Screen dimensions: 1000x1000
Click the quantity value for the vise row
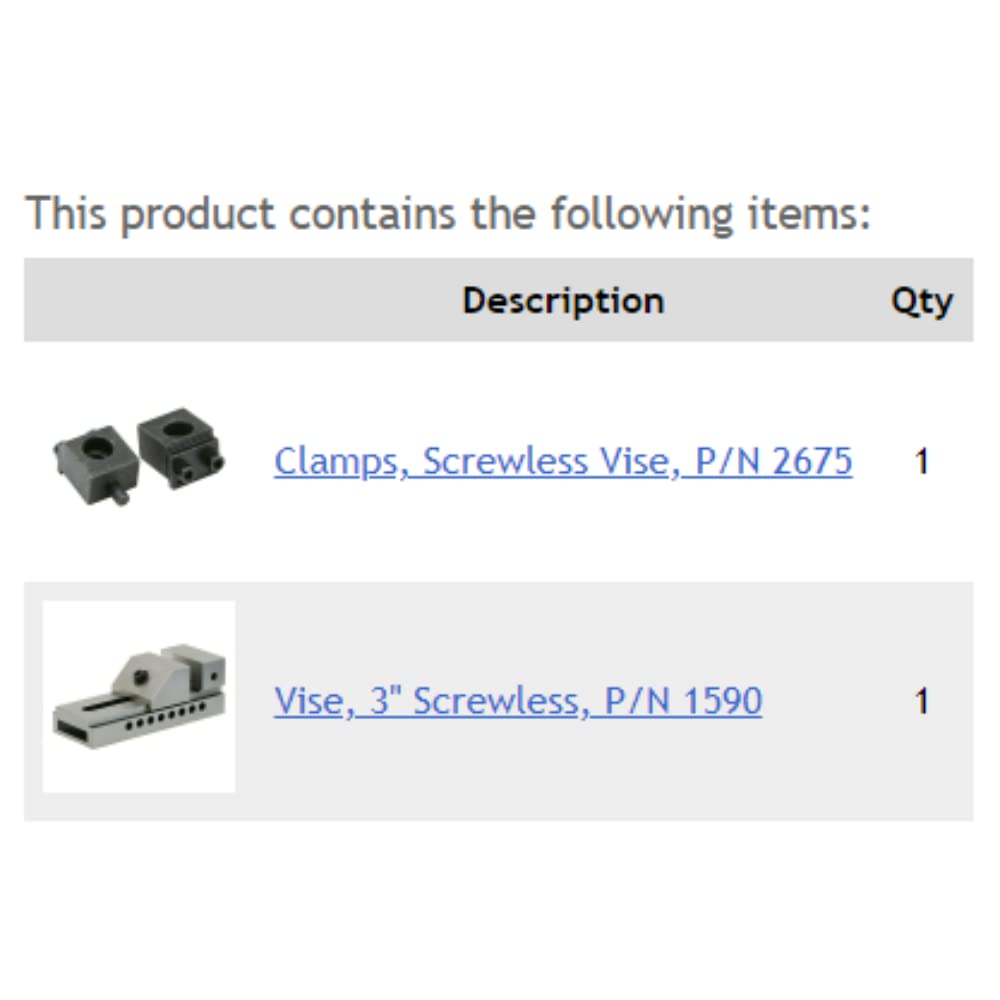tap(921, 701)
